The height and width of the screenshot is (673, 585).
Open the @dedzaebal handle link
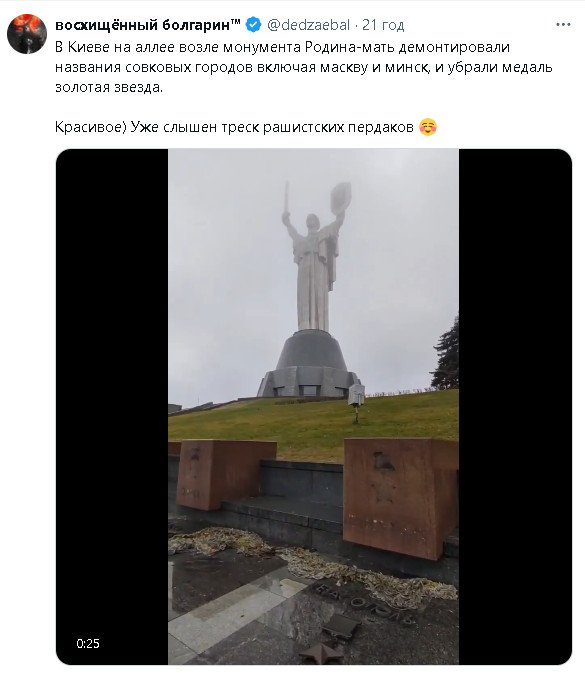pos(309,25)
